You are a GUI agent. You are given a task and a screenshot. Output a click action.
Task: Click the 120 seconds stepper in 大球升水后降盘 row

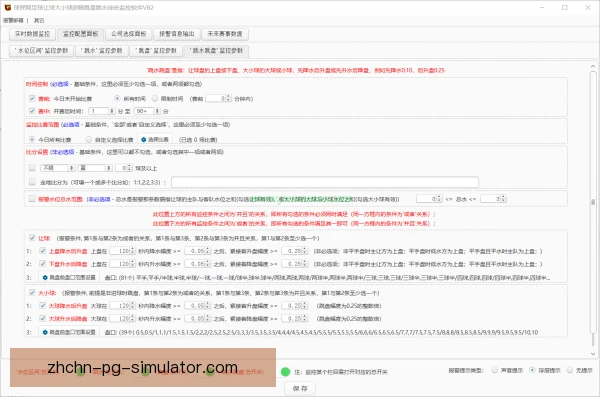(x=122, y=318)
